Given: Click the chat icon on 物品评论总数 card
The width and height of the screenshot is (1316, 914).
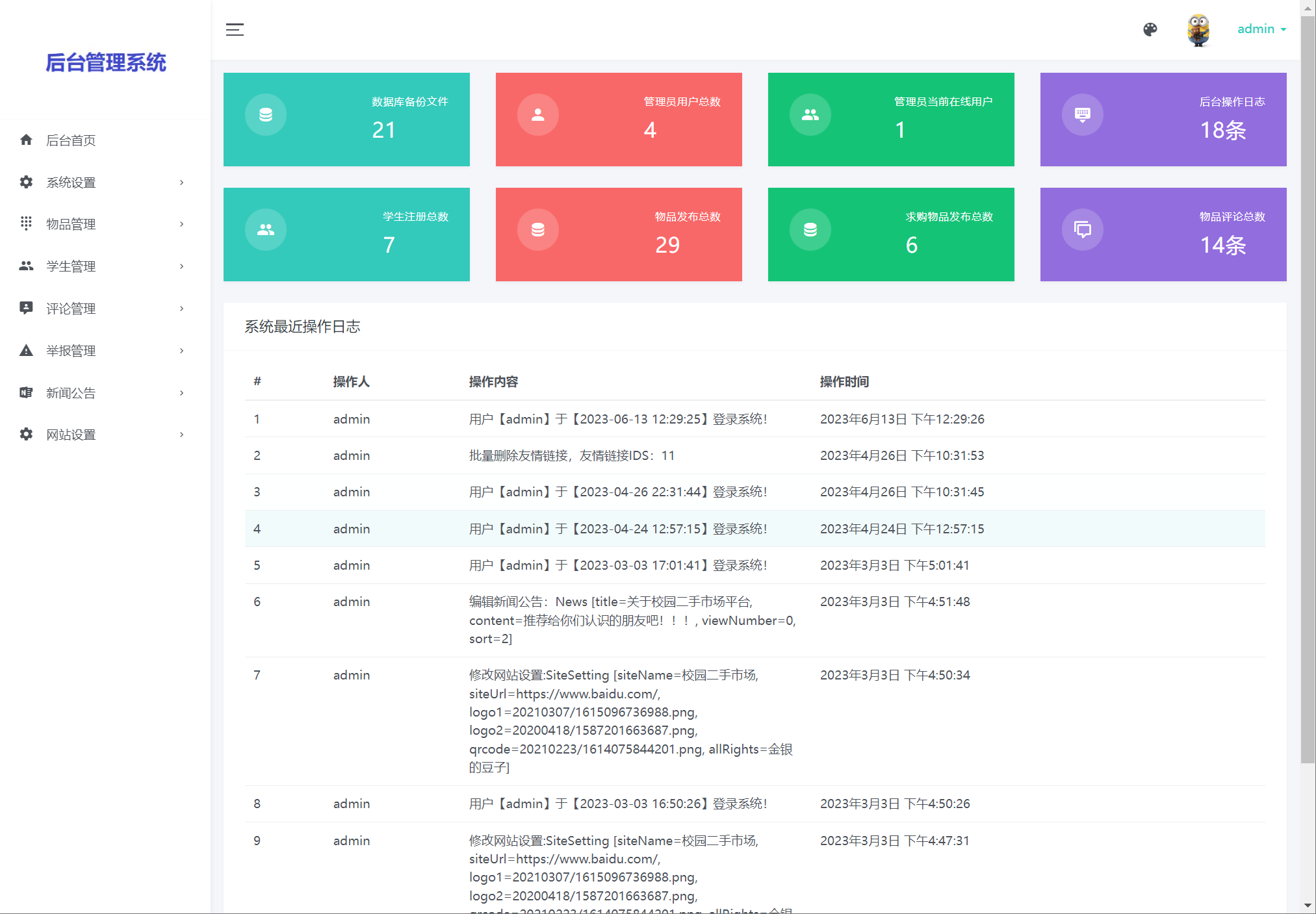Looking at the screenshot, I should tap(1082, 229).
